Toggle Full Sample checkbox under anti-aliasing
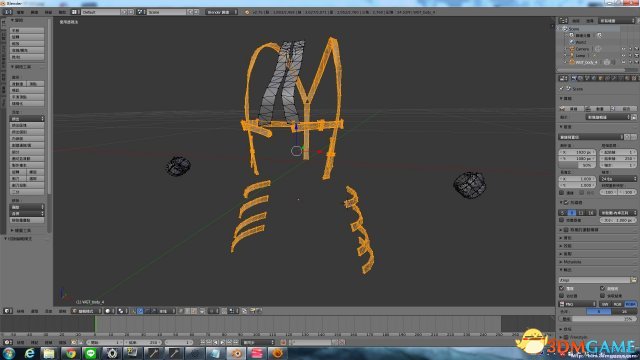Image resolution: width=640 pixels, height=360 pixels. pos(562,220)
